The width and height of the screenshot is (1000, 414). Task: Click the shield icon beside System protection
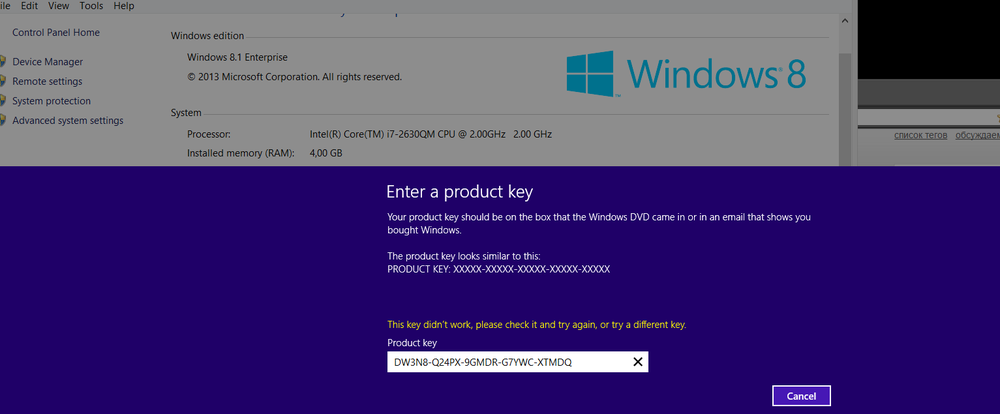point(4,101)
